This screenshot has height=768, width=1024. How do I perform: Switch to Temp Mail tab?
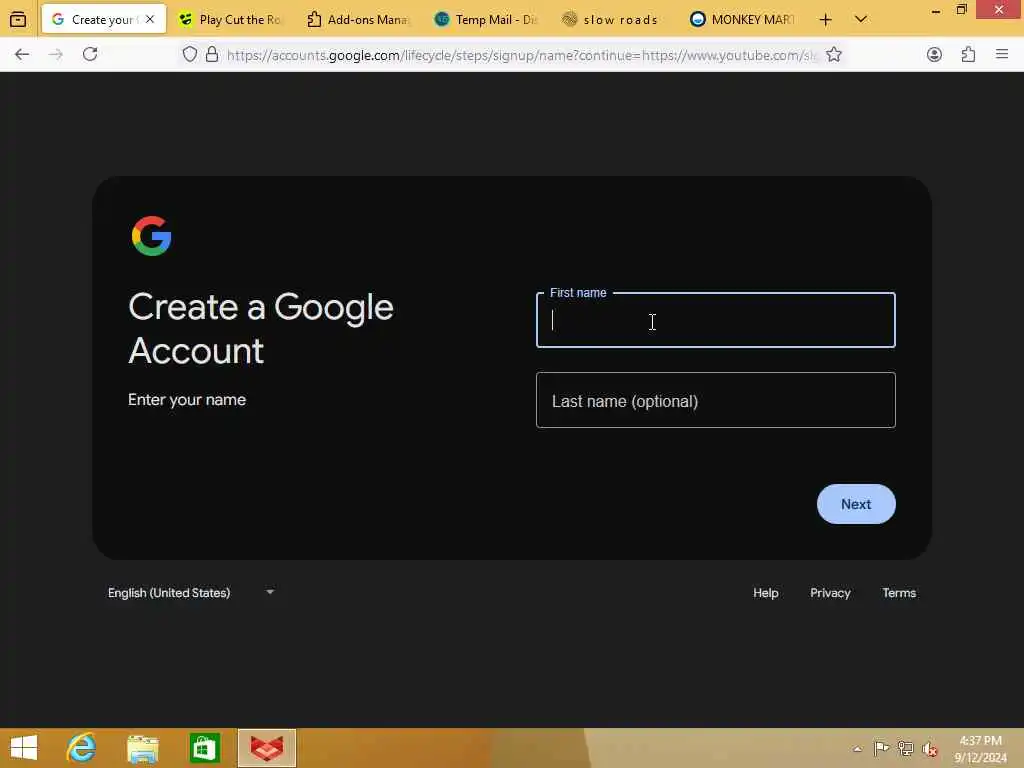(x=486, y=20)
